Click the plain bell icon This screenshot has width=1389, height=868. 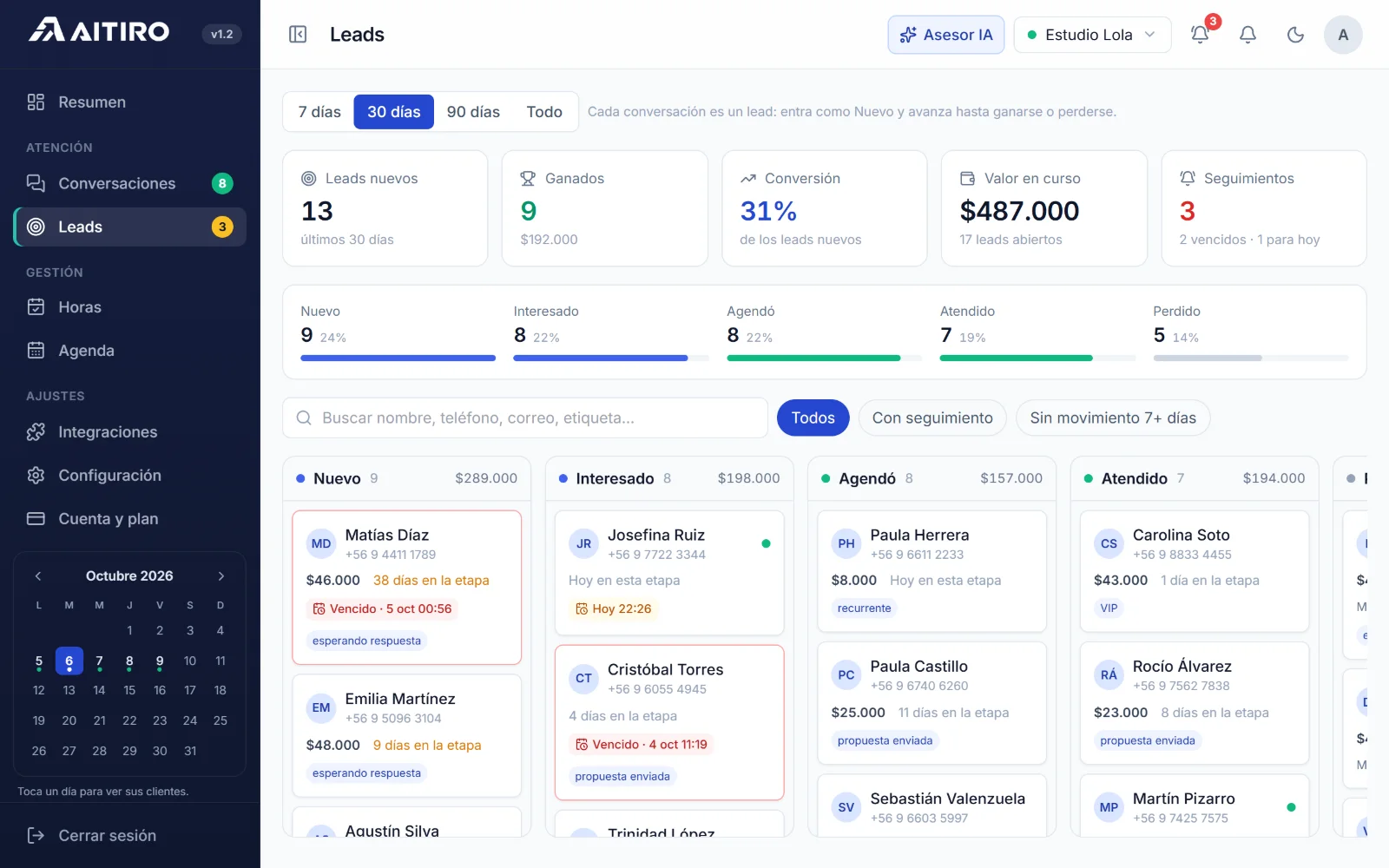coord(1247,35)
